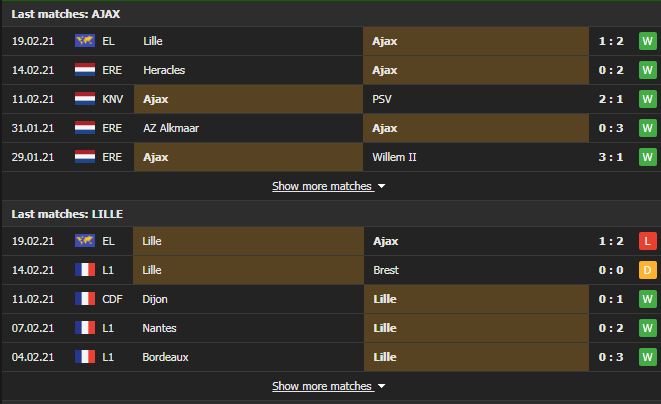
Task: Click the green W badge in the Dijon row
Action: pyautogui.click(x=648, y=299)
